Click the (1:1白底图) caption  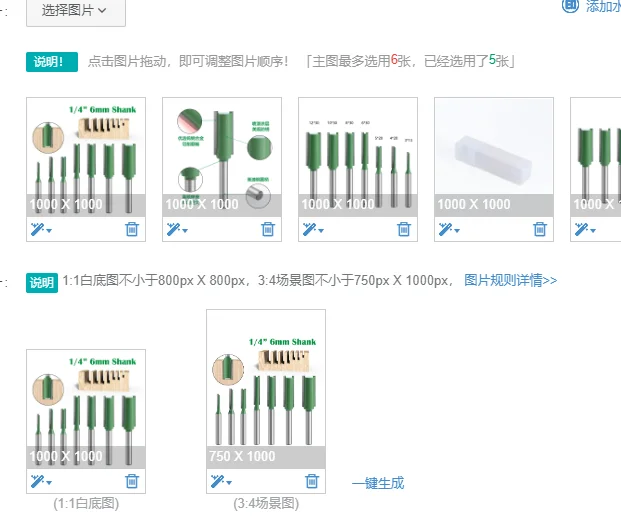(x=86, y=504)
